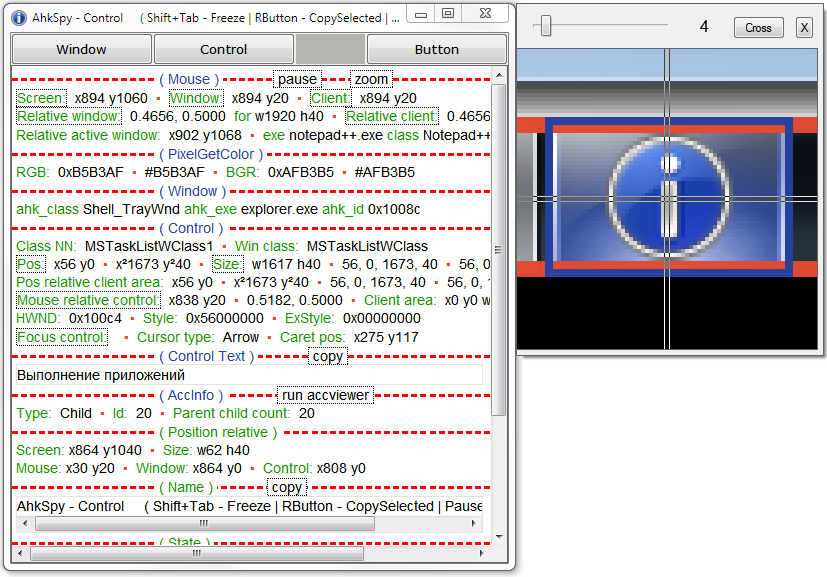Screen dimensions: 827x577
Task: Click the ahk_id value 0x1008c
Action: [394, 209]
